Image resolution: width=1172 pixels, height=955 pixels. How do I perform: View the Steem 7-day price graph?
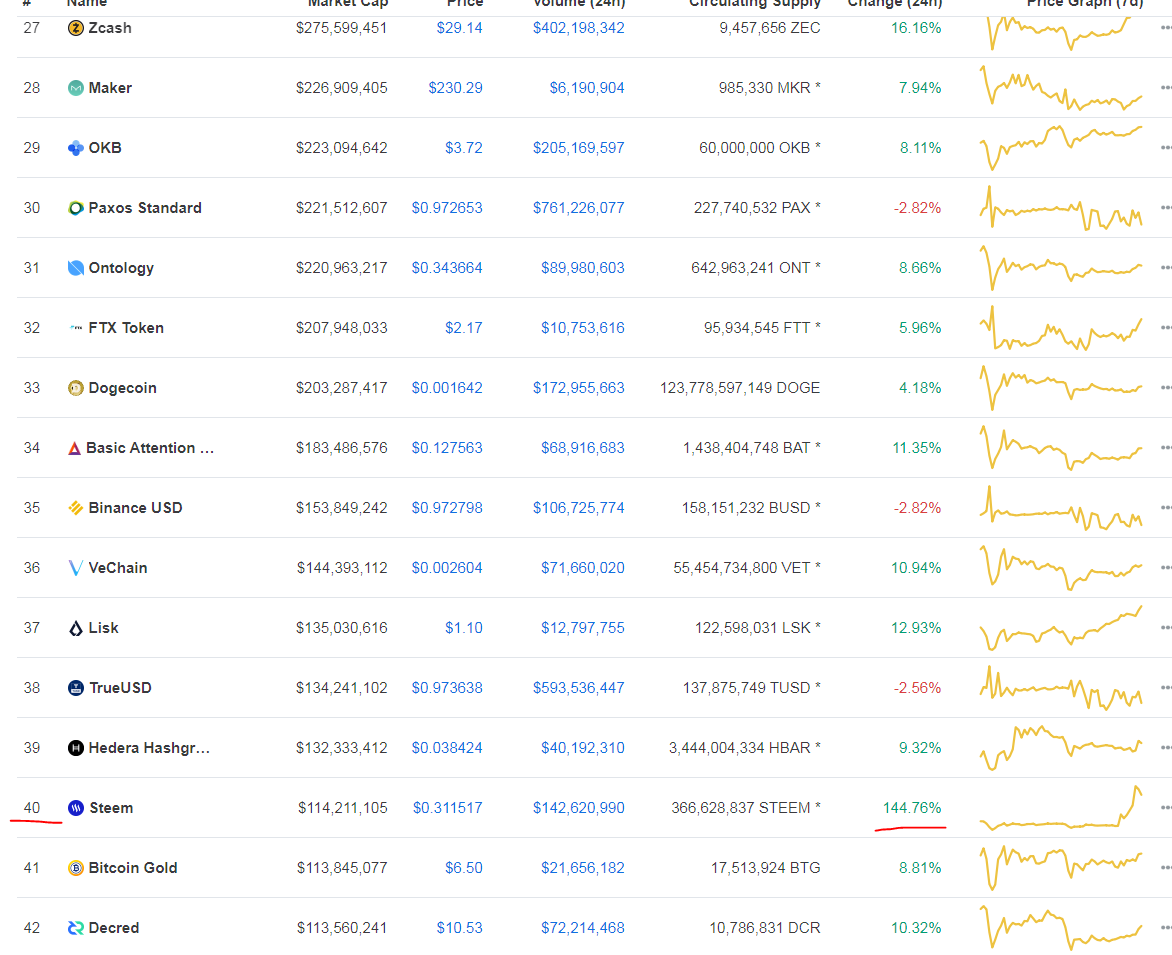(x=1061, y=808)
